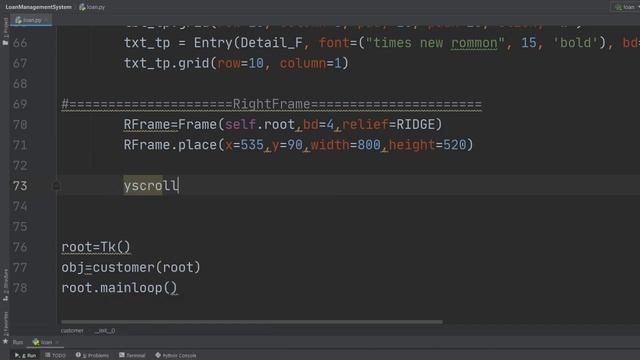Click the customer class breadcrumb
This screenshot has width=640, height=360.
(72, 331)
